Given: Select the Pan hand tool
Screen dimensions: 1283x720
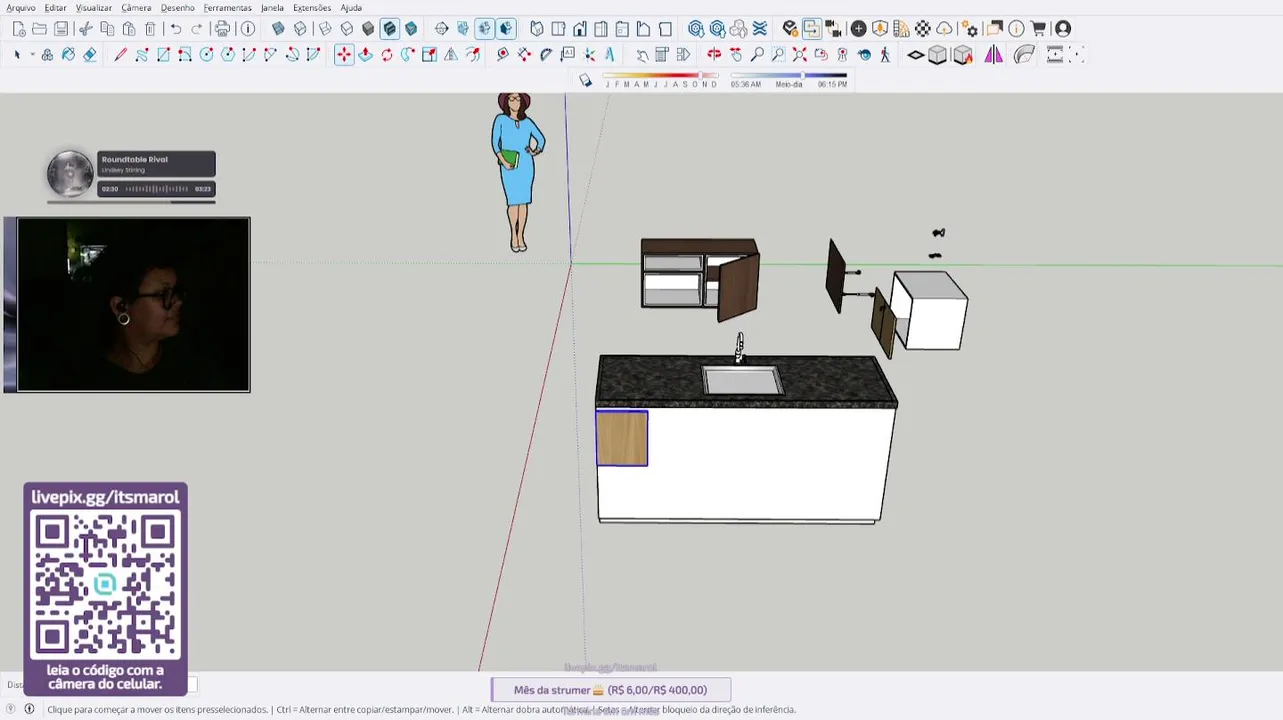Looking at the screenshot, I should pyautogui.click(x=736, y=55).
